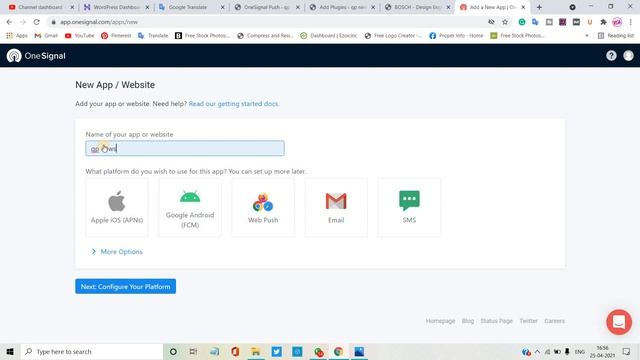Open the notification center
The width and height of the screenshot is (640, 360).
coord(627,351)
